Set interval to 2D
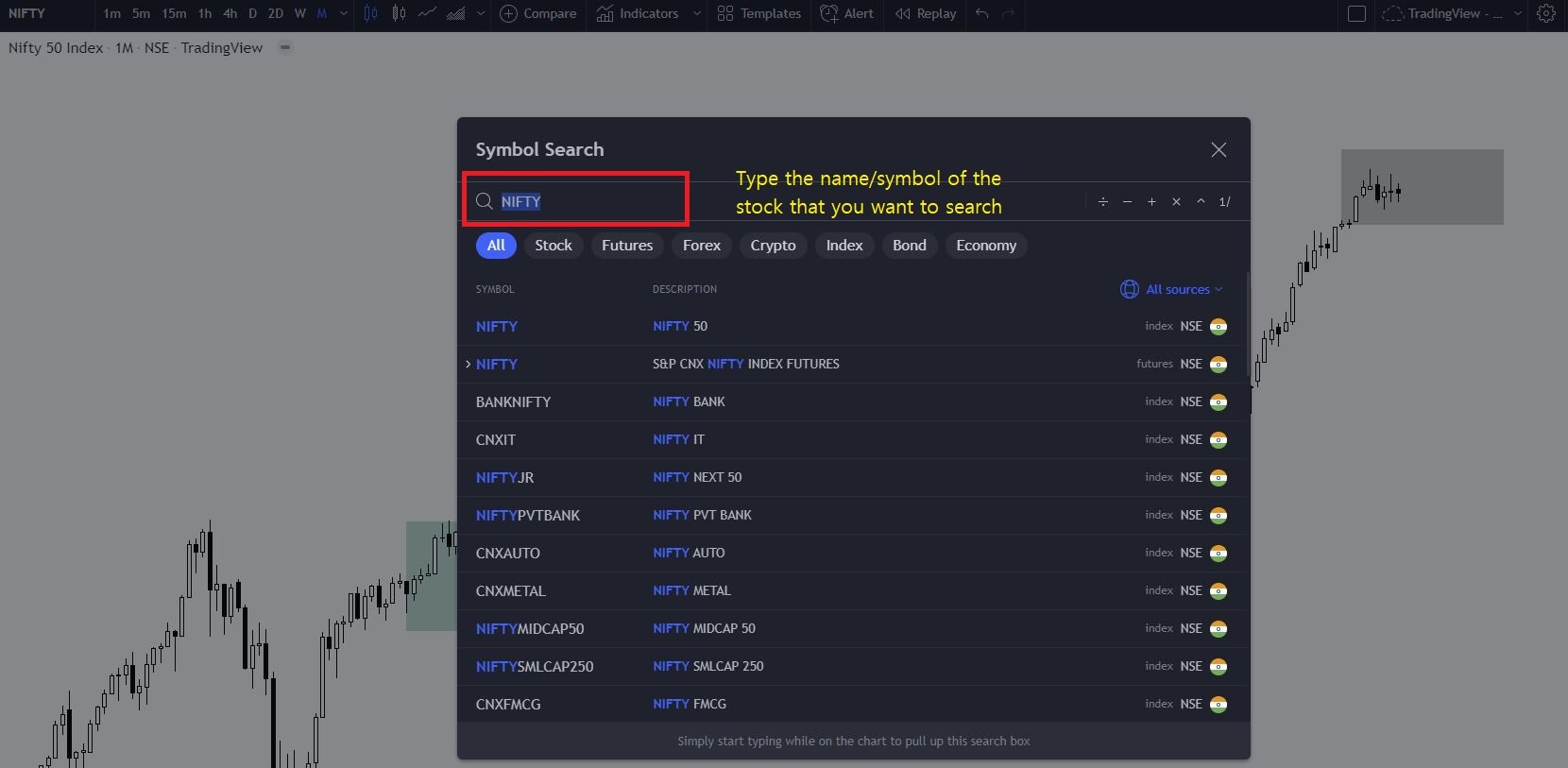 click(275, 13)
